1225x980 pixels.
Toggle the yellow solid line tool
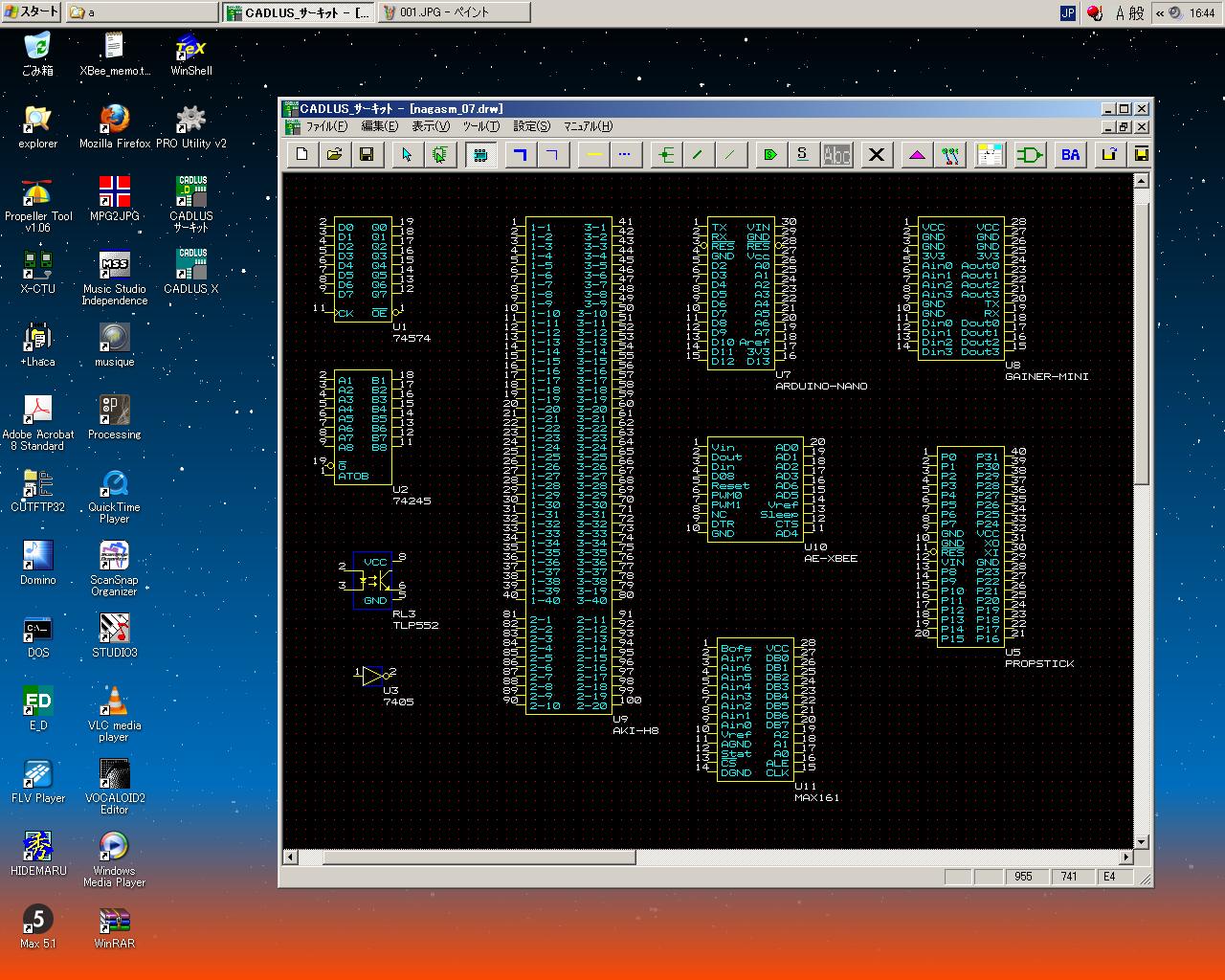(593, 154)
